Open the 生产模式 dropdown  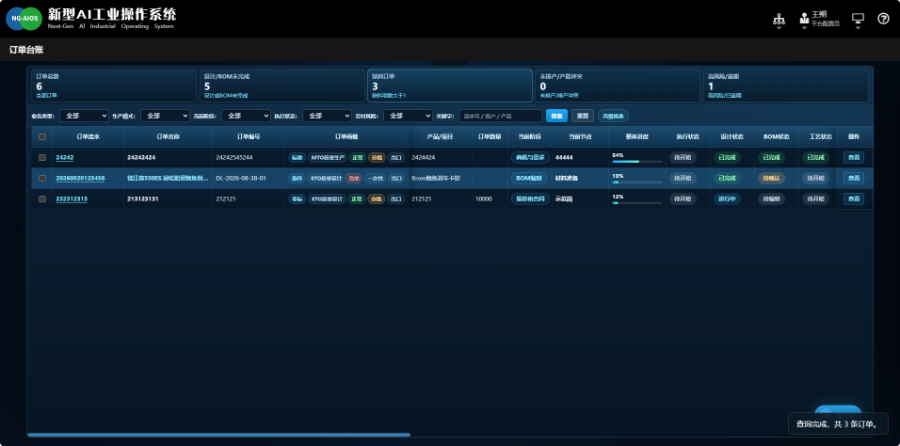(165, 115)
